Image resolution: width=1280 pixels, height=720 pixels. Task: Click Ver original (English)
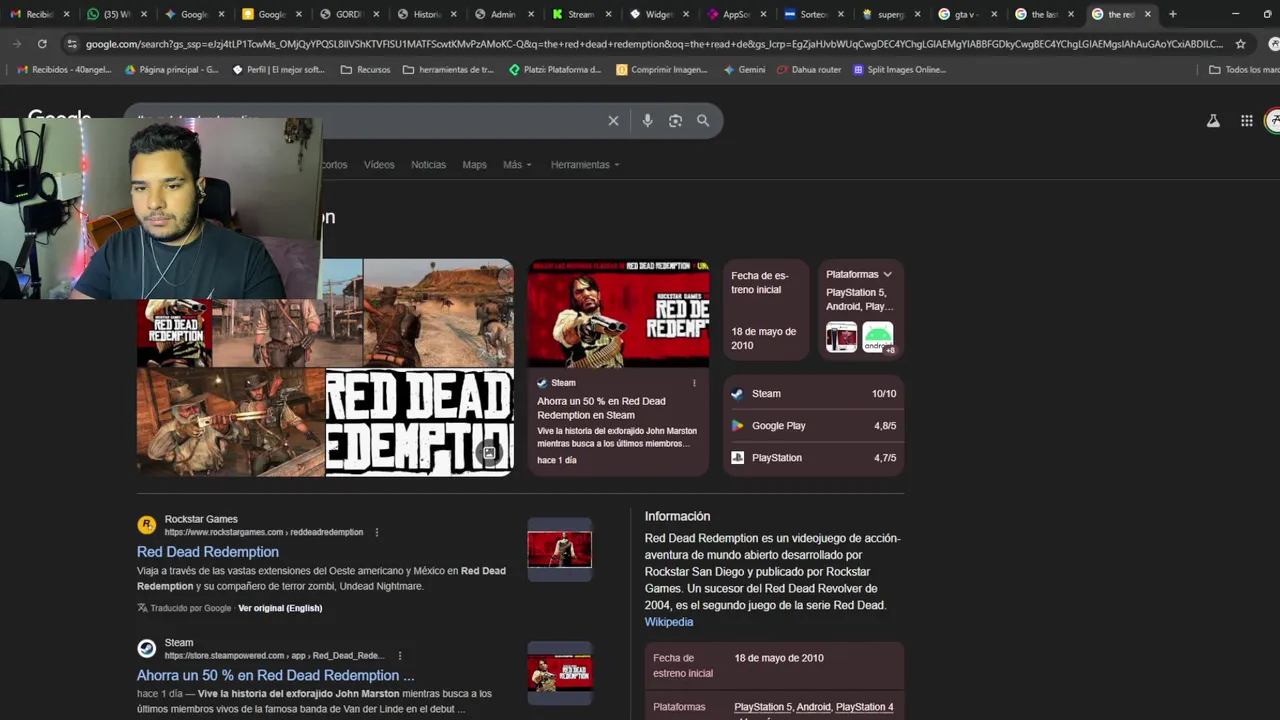(280, 608)
